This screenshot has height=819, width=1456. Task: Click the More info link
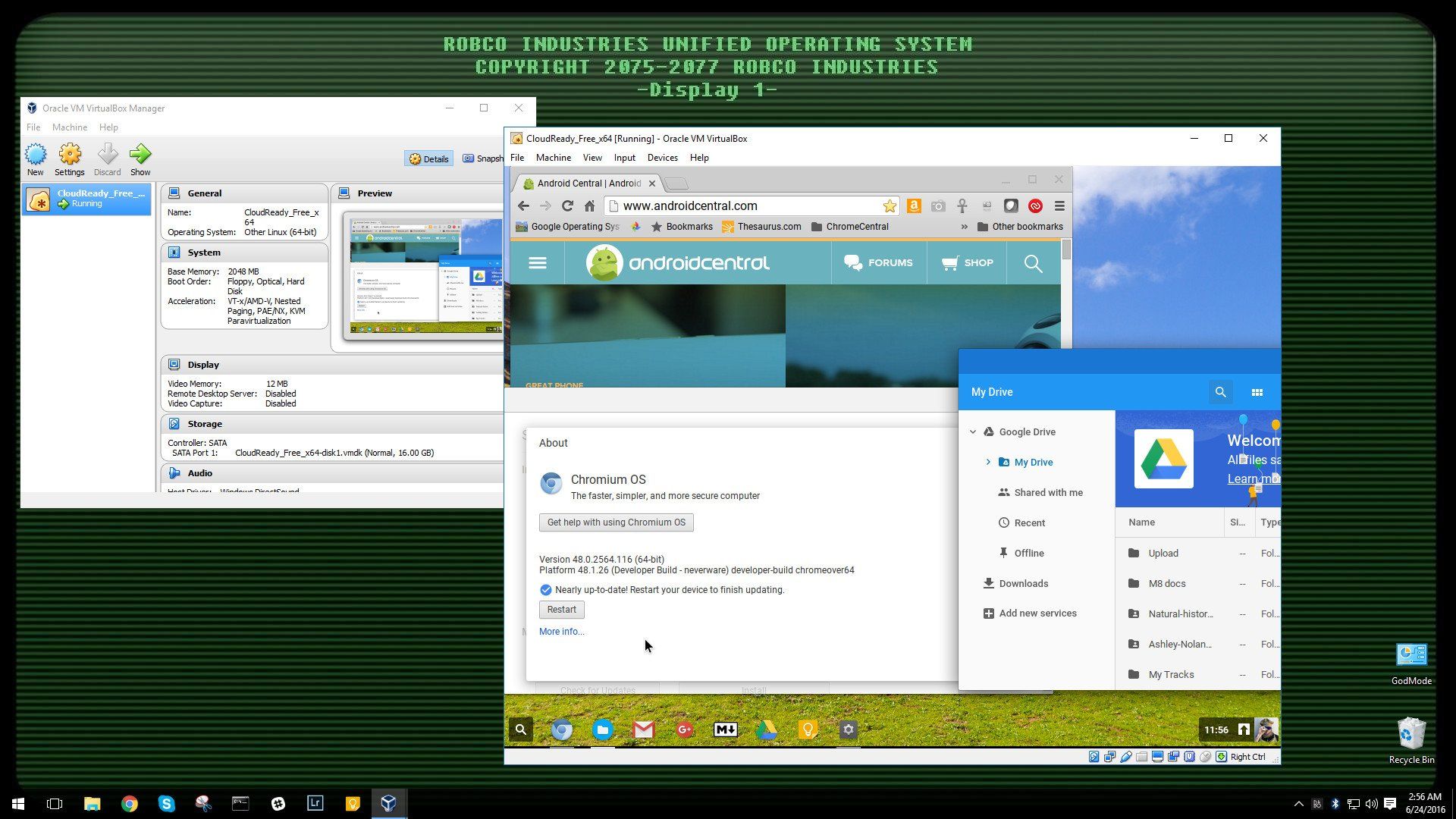tap(561, 632)
